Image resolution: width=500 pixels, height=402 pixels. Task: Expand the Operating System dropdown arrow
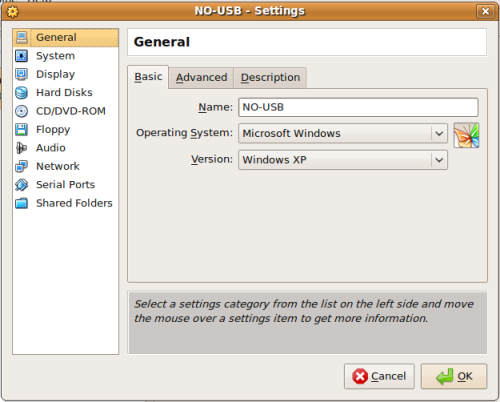pos(439,133)
